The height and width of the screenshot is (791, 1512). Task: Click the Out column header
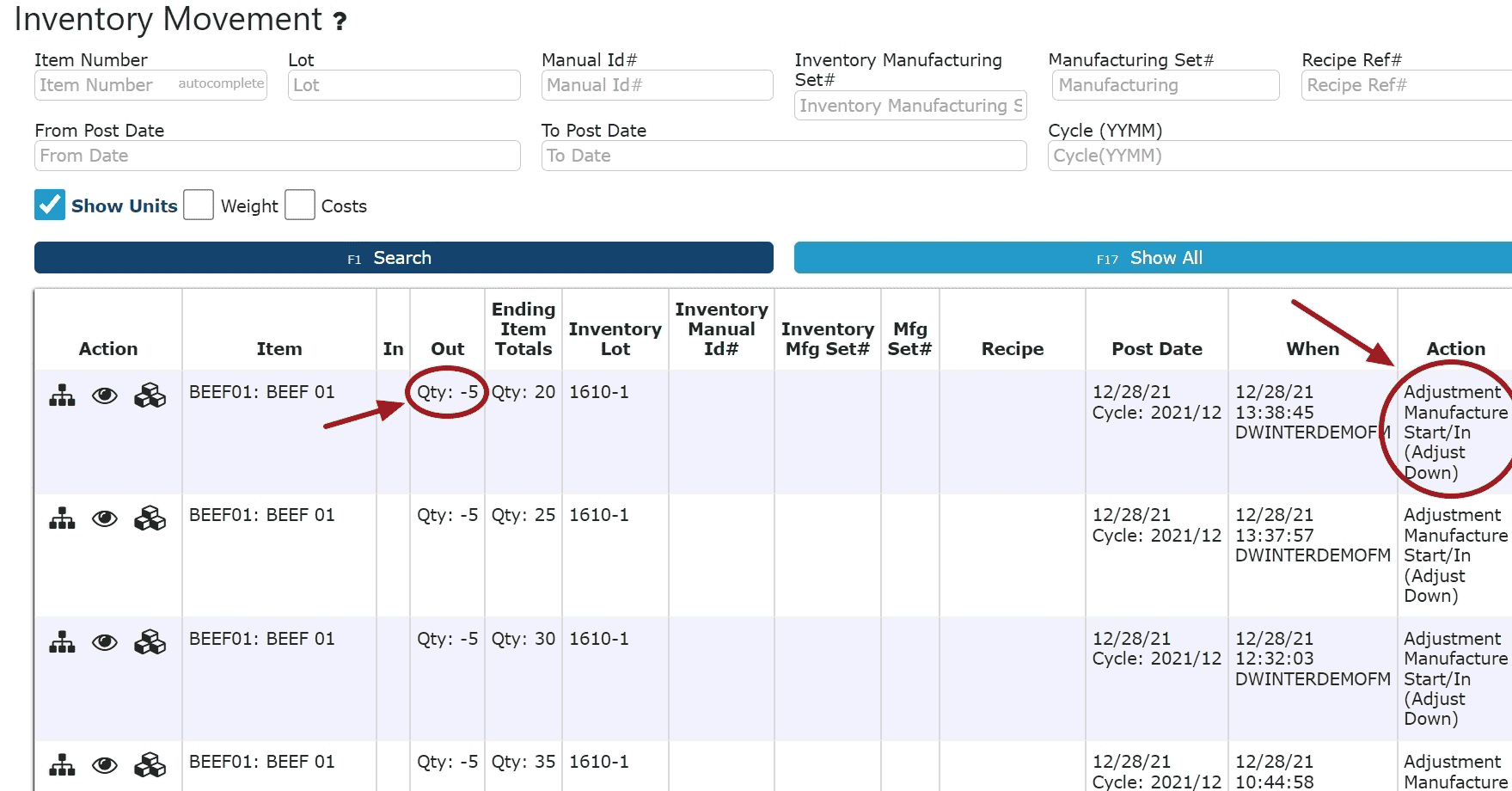(x=448, y=348)
